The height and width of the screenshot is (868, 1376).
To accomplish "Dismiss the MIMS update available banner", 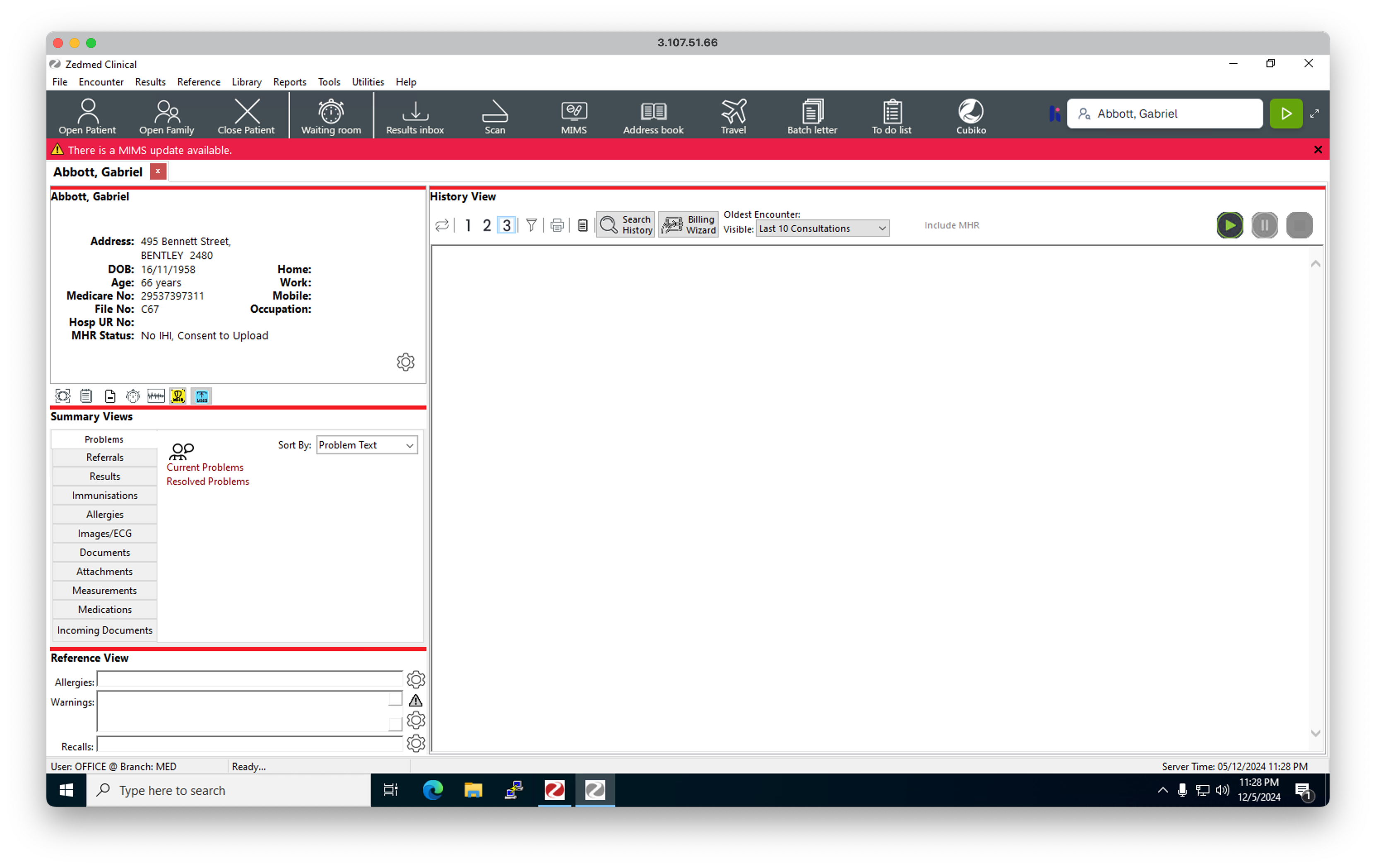I will (1318, 150).
